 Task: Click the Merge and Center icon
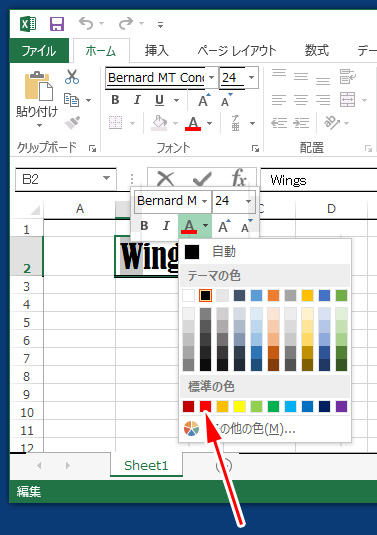[348, 100]
